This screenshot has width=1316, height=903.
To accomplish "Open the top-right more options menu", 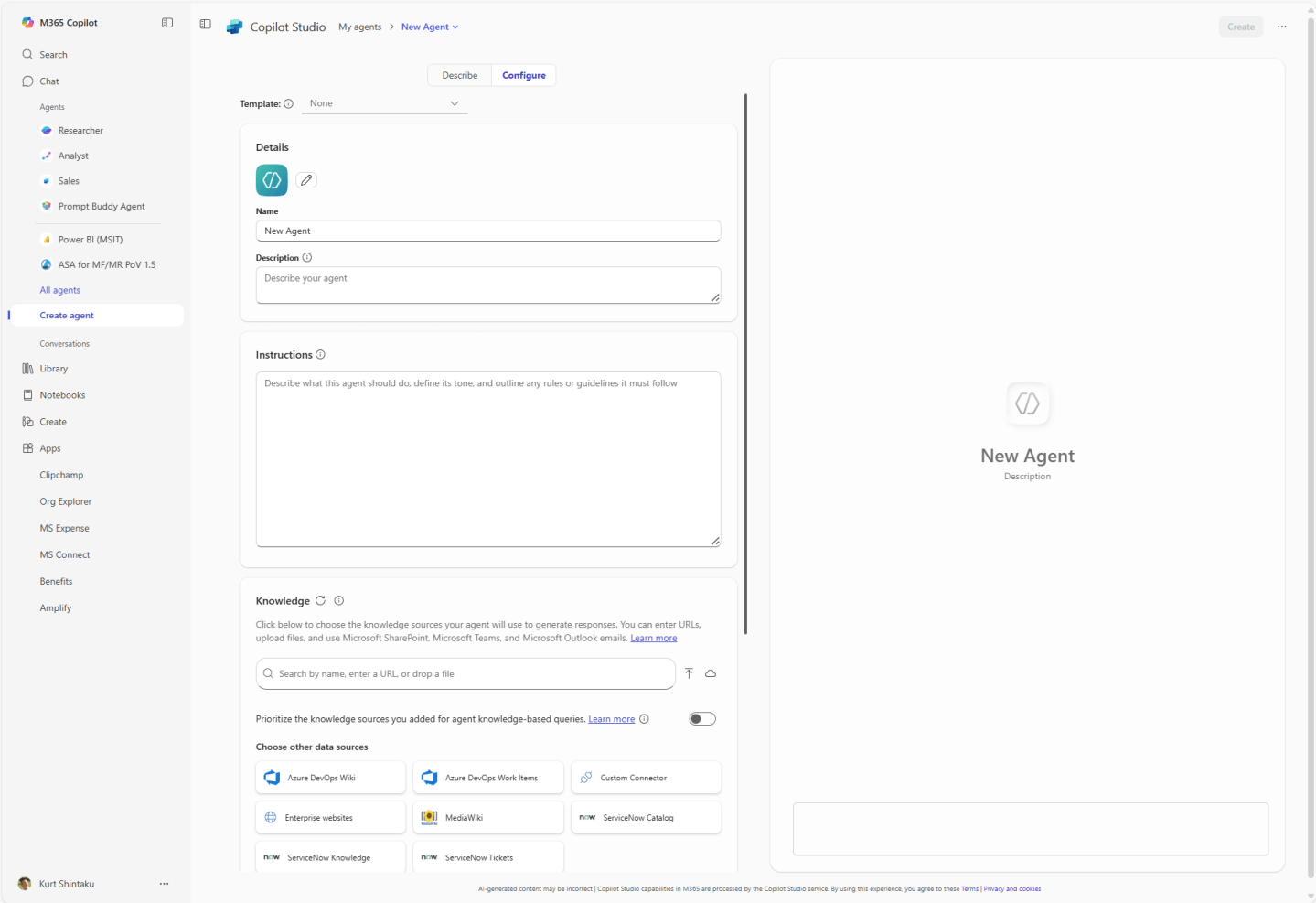I will (1281, 27).
